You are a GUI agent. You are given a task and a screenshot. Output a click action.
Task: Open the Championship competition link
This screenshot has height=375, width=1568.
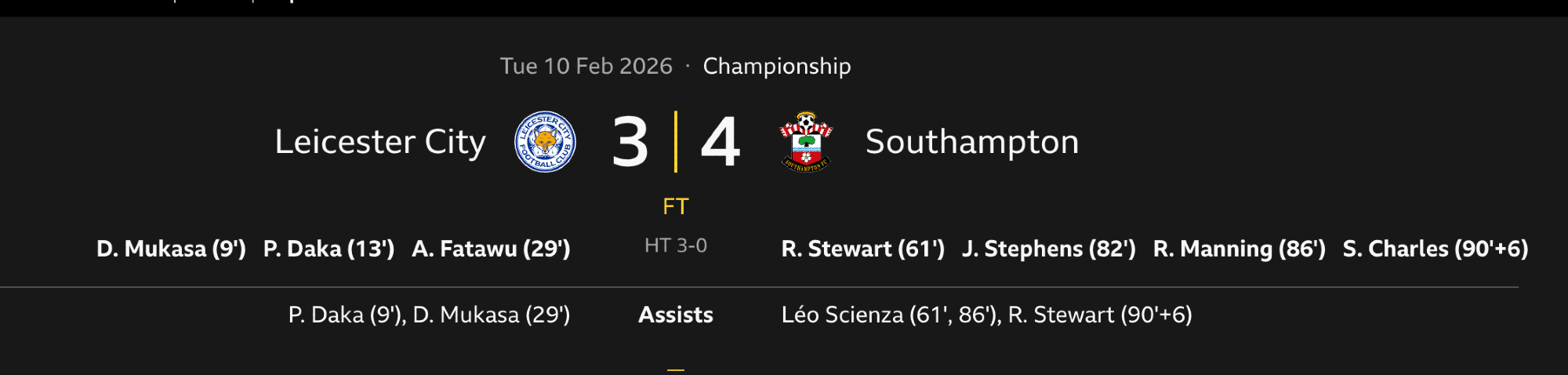click(x=776, y=66)
